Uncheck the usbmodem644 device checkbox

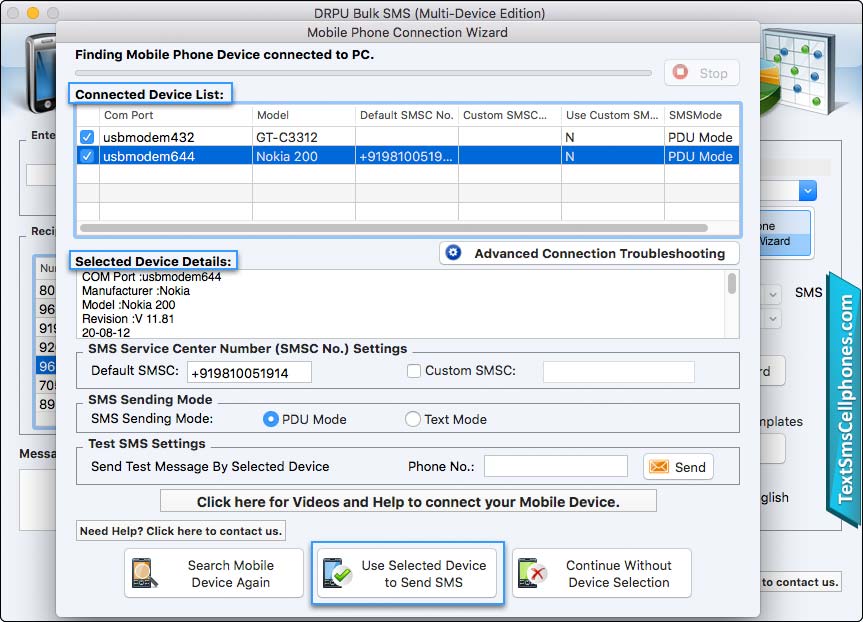tap(87, 156)
